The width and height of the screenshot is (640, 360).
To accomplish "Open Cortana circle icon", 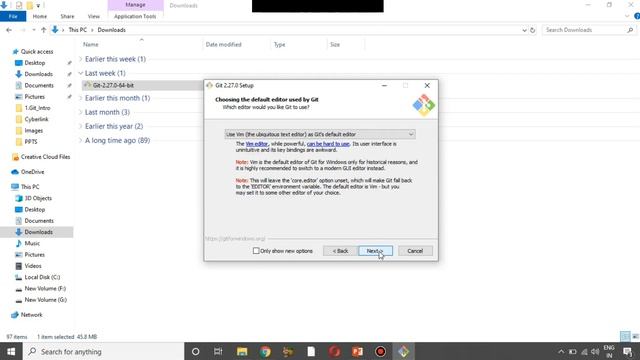I will point(196,351).
